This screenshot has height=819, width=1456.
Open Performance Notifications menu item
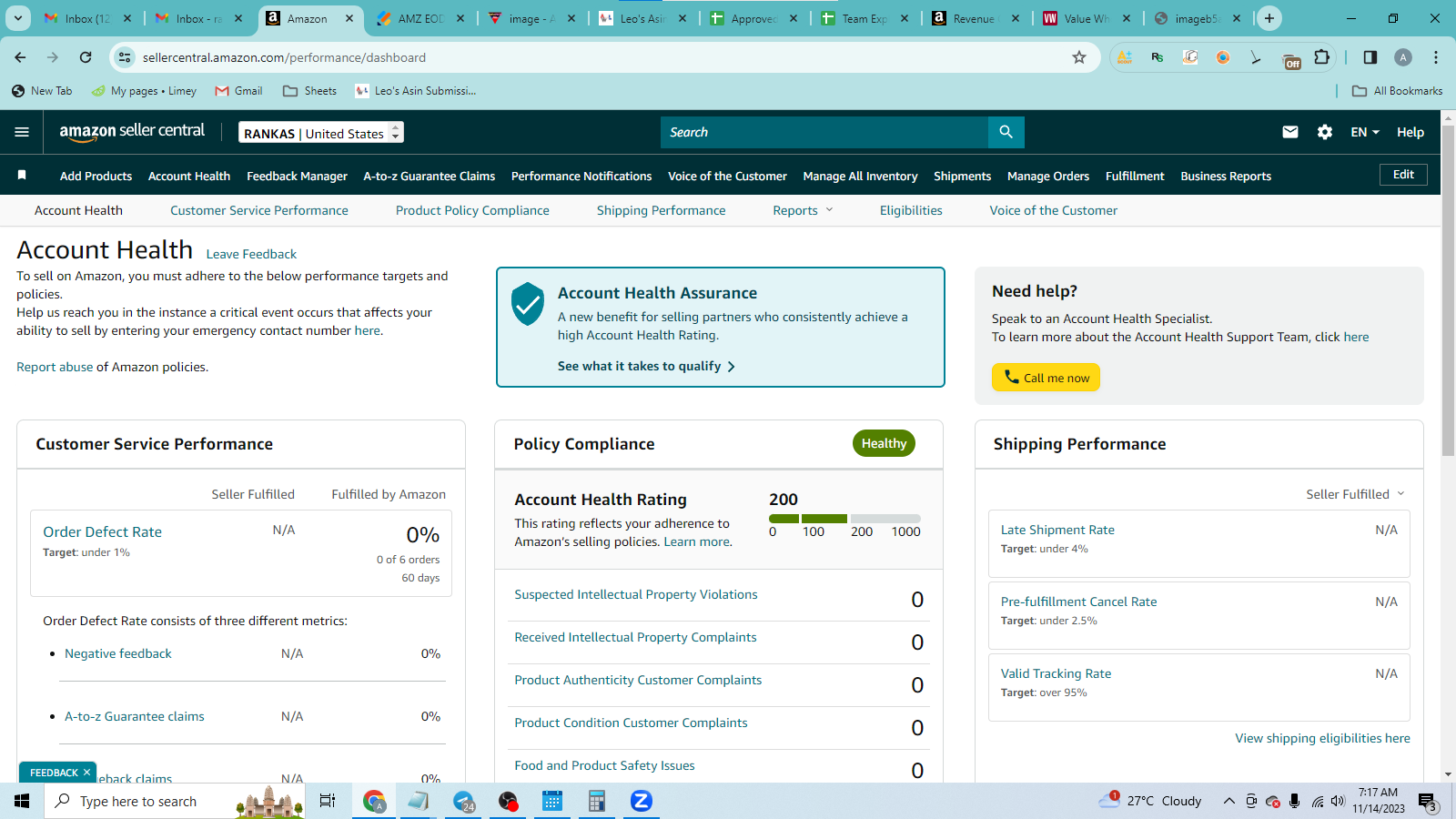click(x=581, y=176)
